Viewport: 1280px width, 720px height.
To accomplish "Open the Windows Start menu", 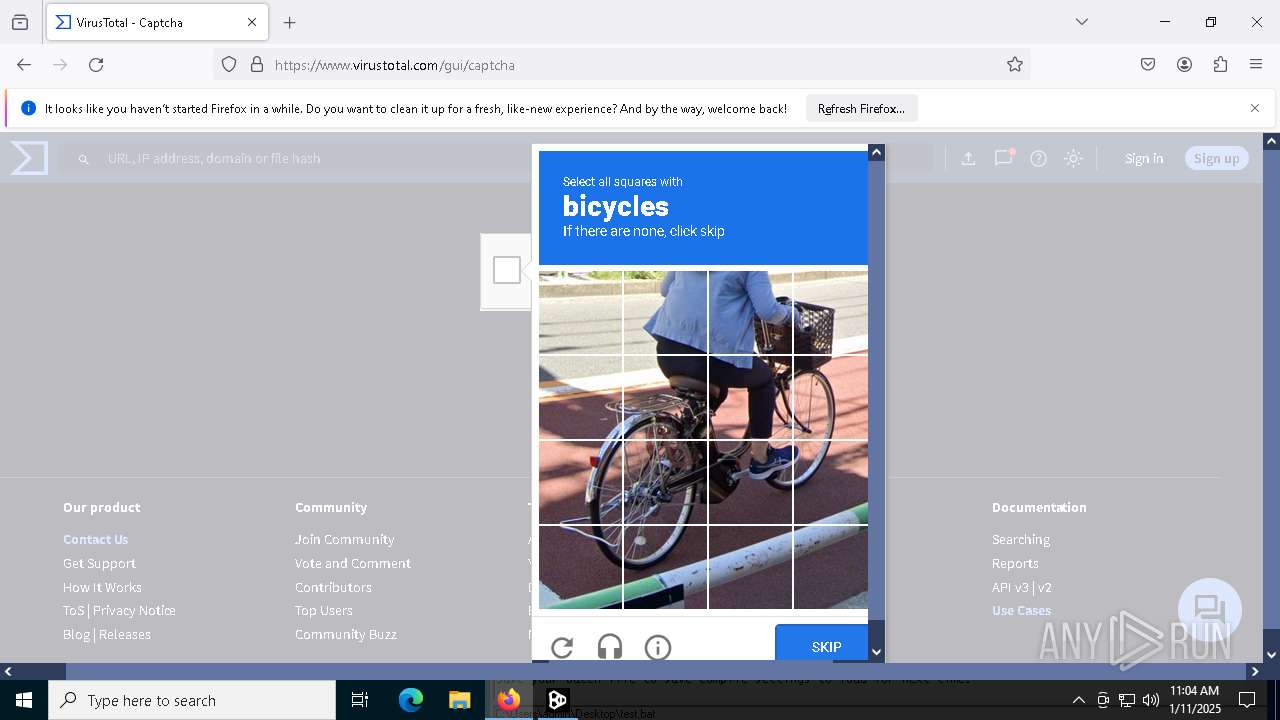I will pyautogui.click(x=24, y=700).
